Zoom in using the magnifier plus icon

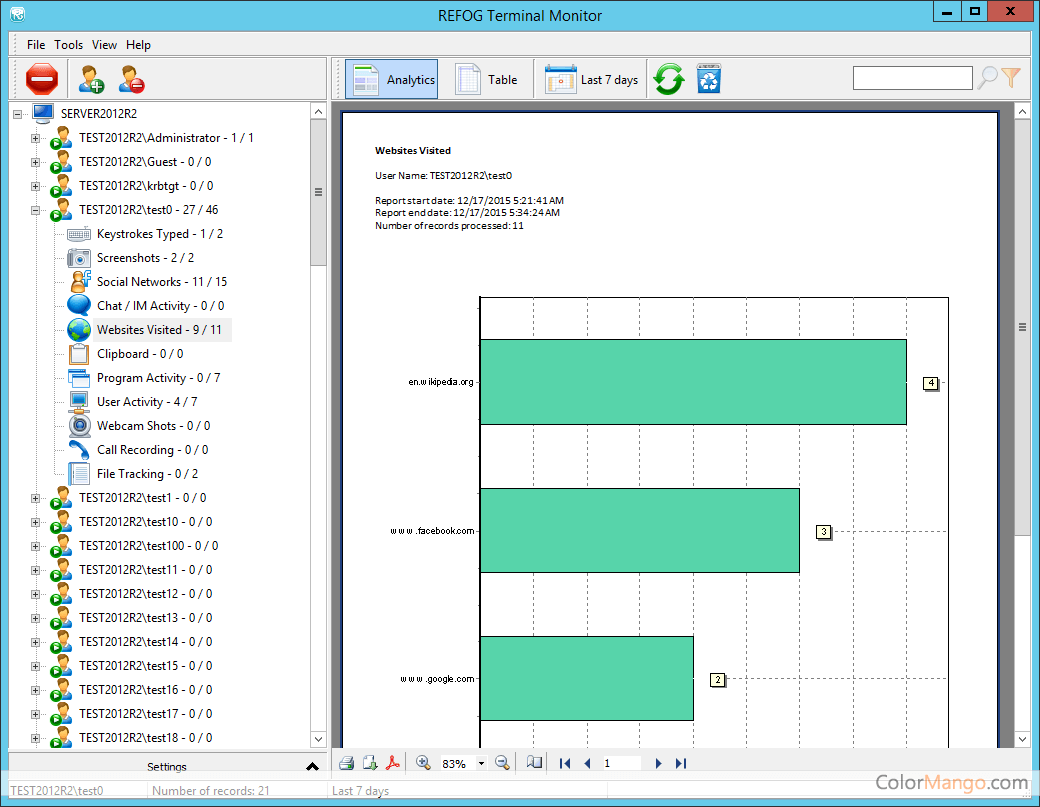point(423,763)
